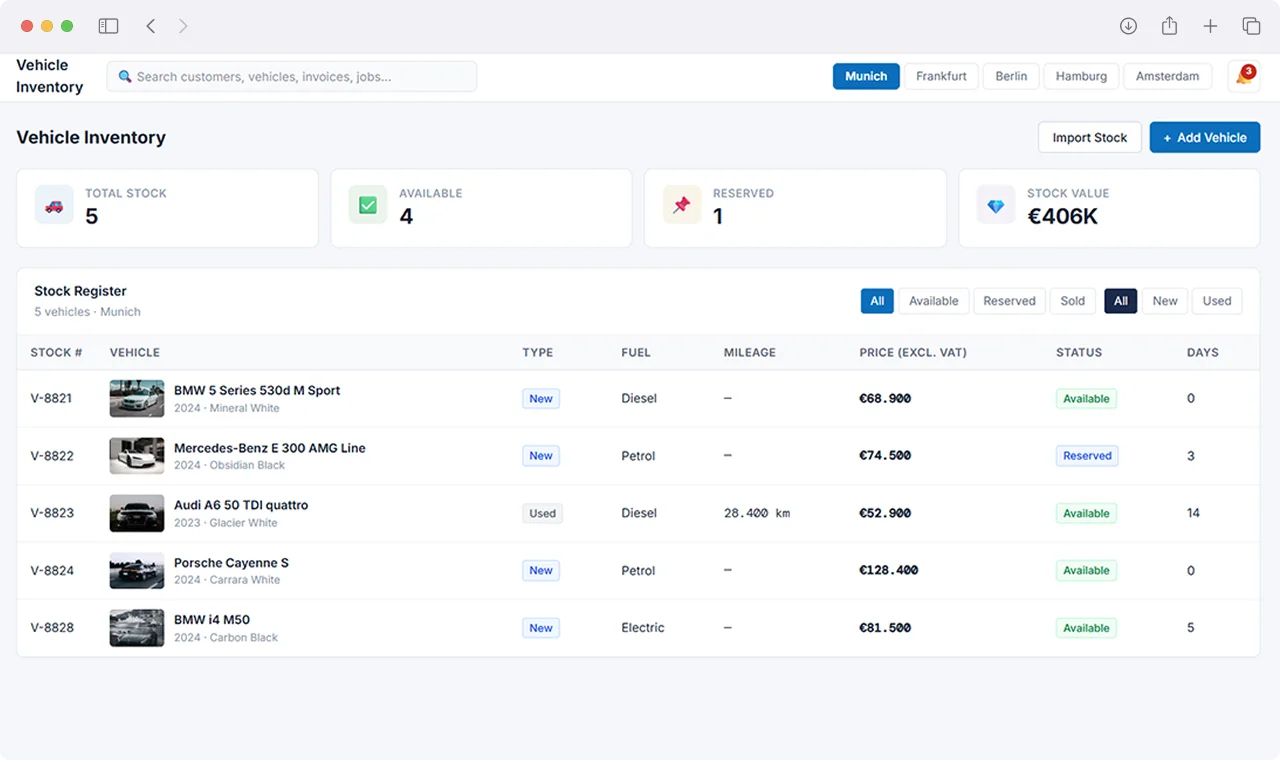Switch to the Amsterdam location tab

(1167, 76)
